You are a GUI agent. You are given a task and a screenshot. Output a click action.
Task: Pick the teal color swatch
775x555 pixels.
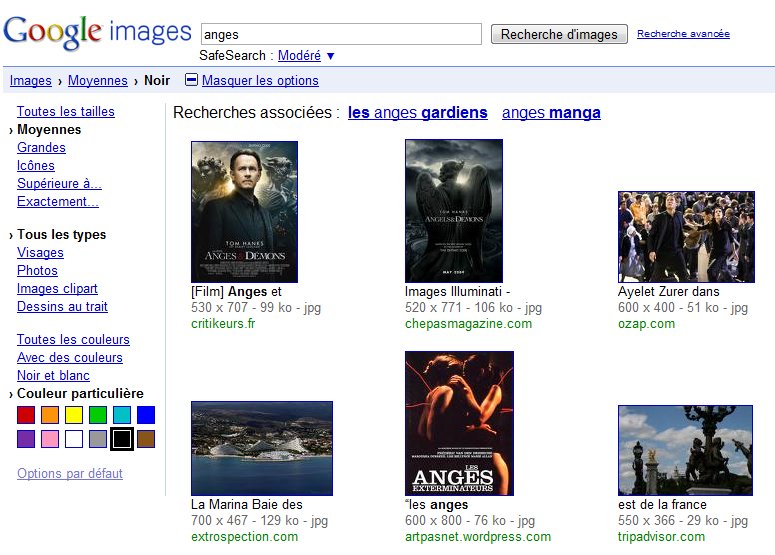coord(122,415)
